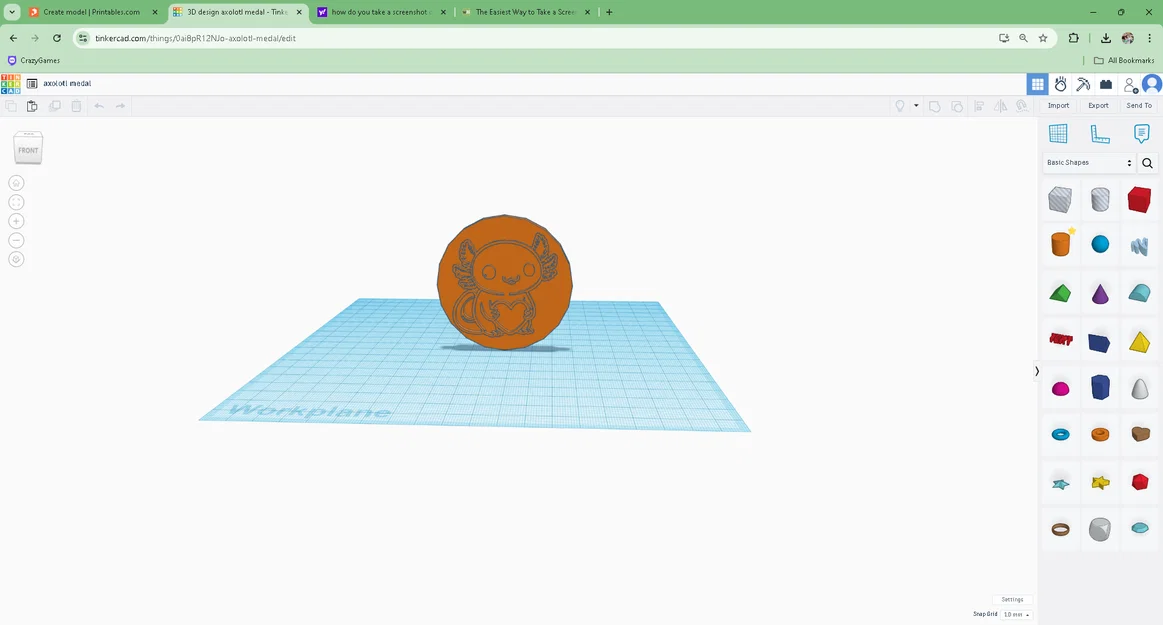This screenshot has width=1163, height=625.
Task: Zoom out with the minus button
Action: [16, 240]
